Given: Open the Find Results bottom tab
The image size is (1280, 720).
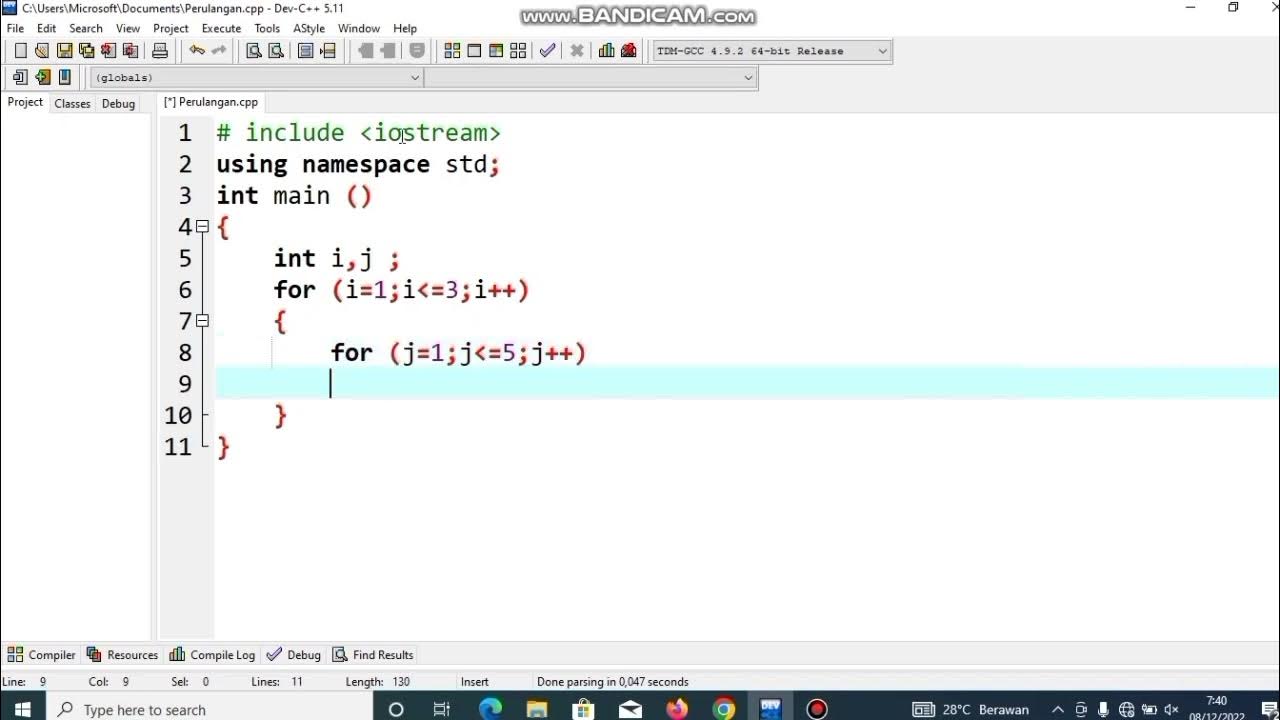Looking at the screenshot, I should pos(373,655).
